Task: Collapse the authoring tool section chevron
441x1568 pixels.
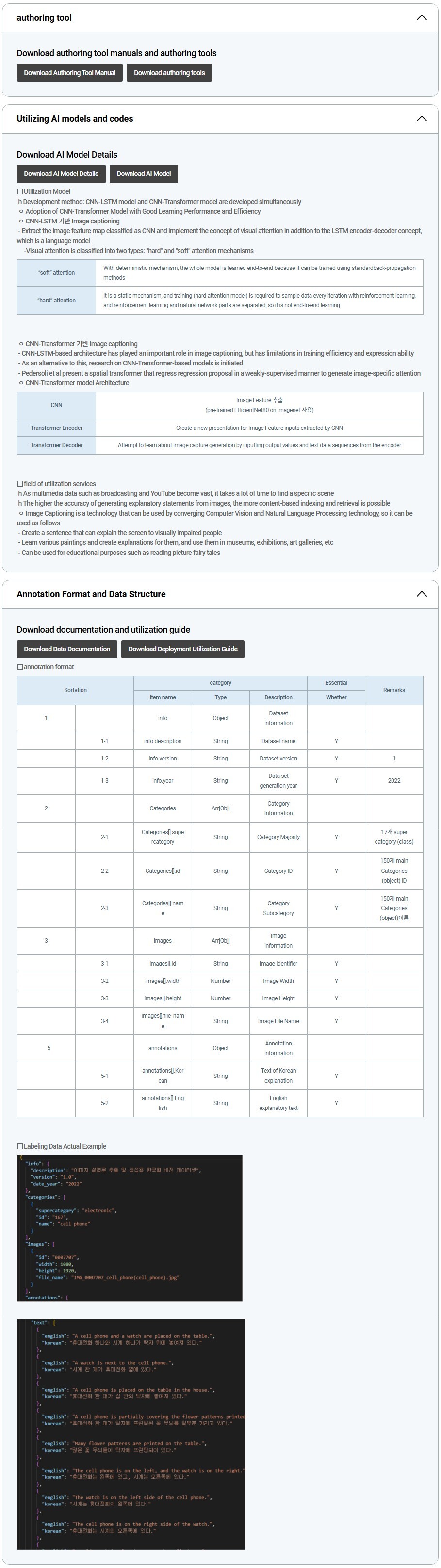Action: (421, 17)
